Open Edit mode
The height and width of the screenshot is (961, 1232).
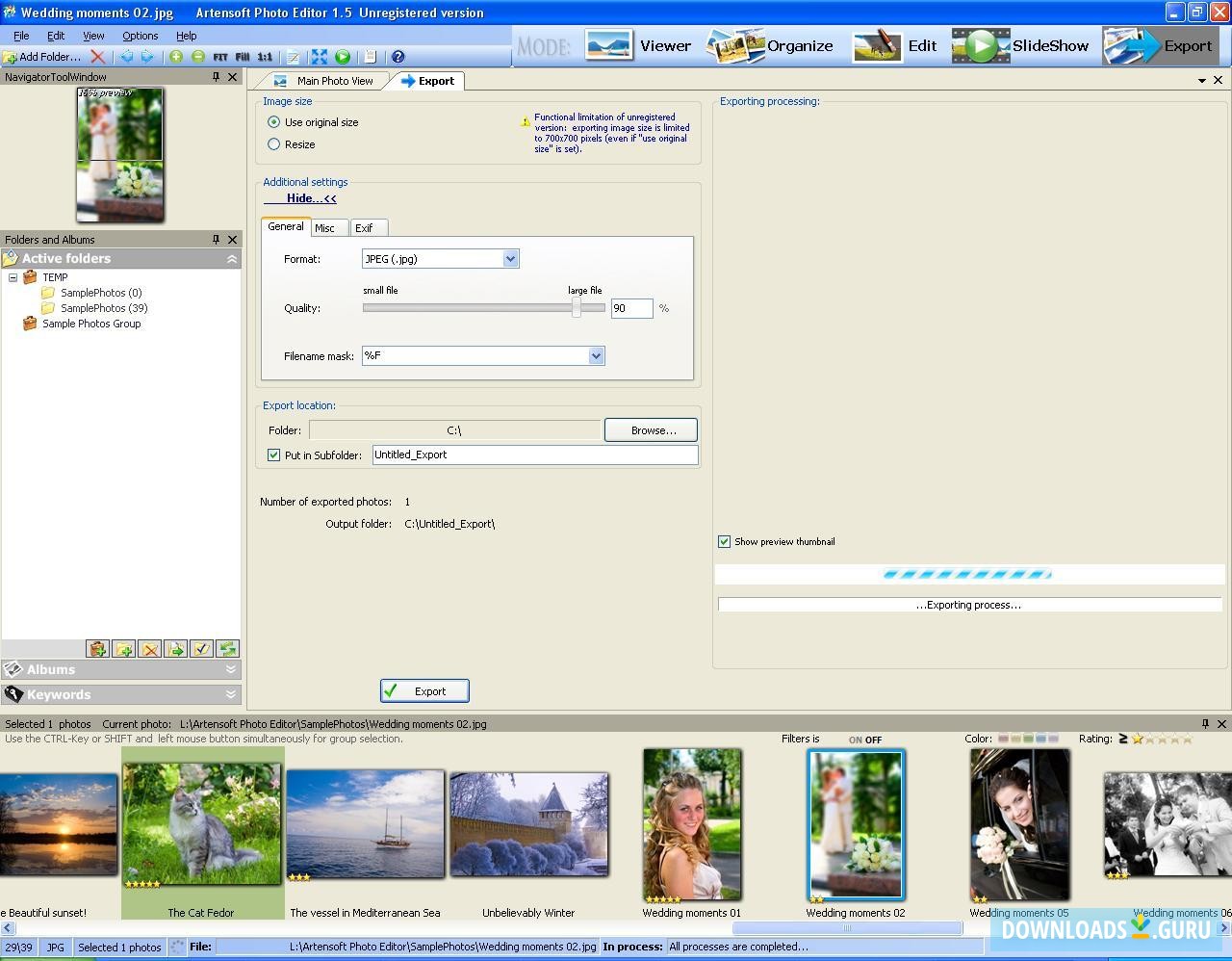click(877, 45)
